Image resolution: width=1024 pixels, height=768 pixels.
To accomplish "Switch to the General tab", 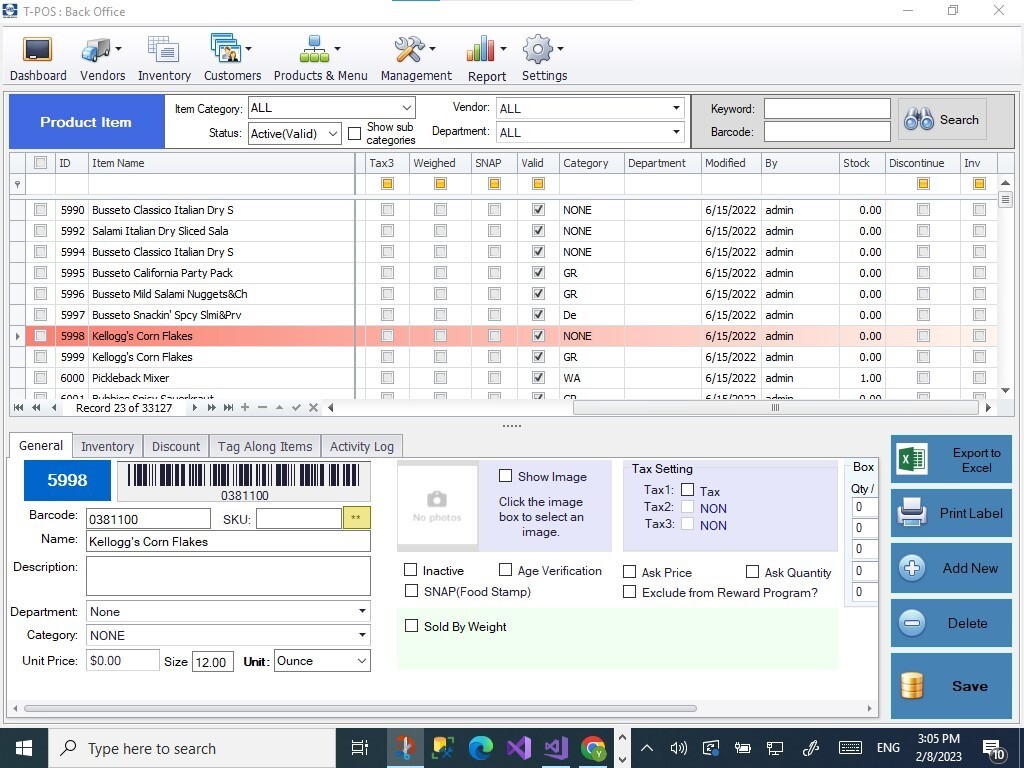I will (40, 445).
